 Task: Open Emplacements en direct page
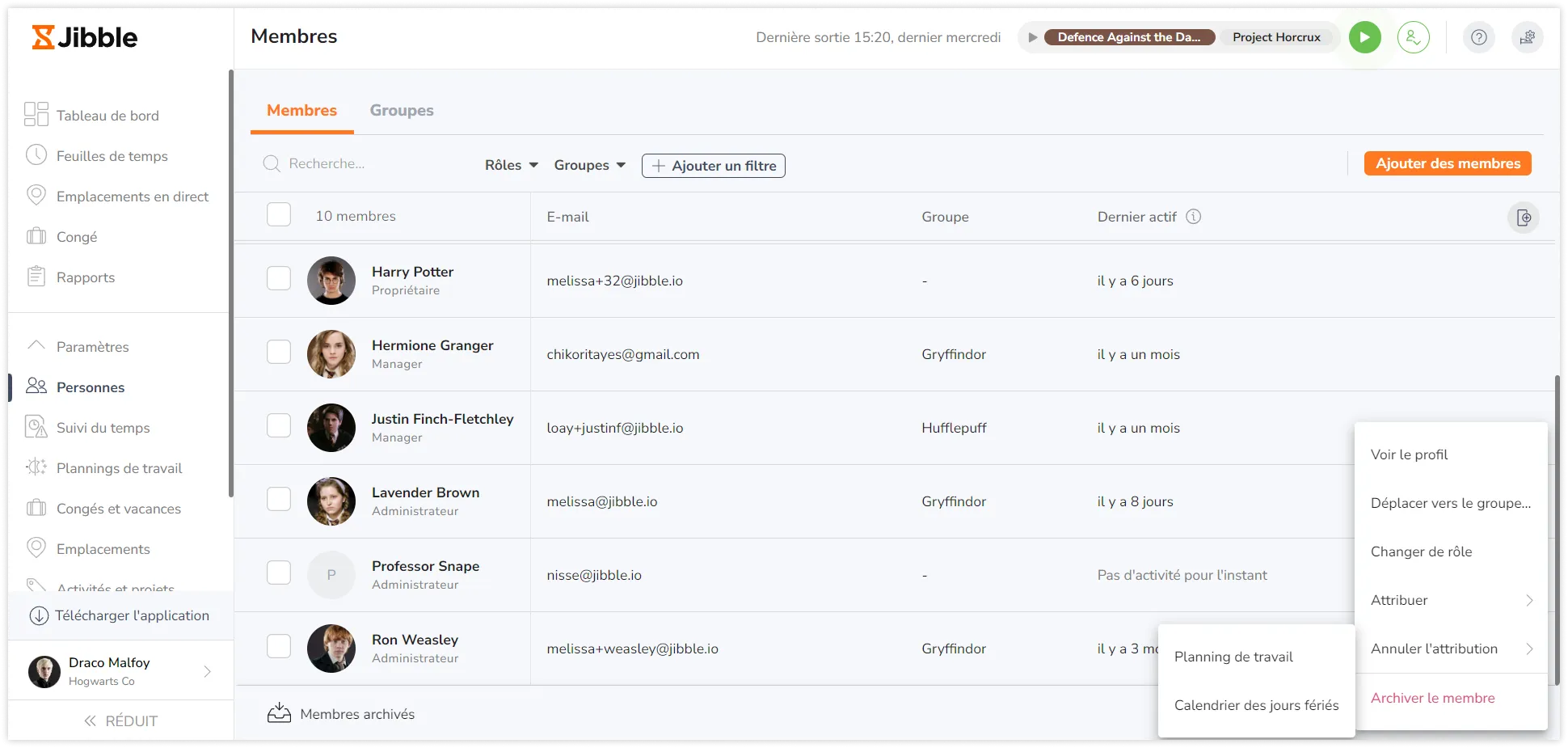(x=132, y=197)
